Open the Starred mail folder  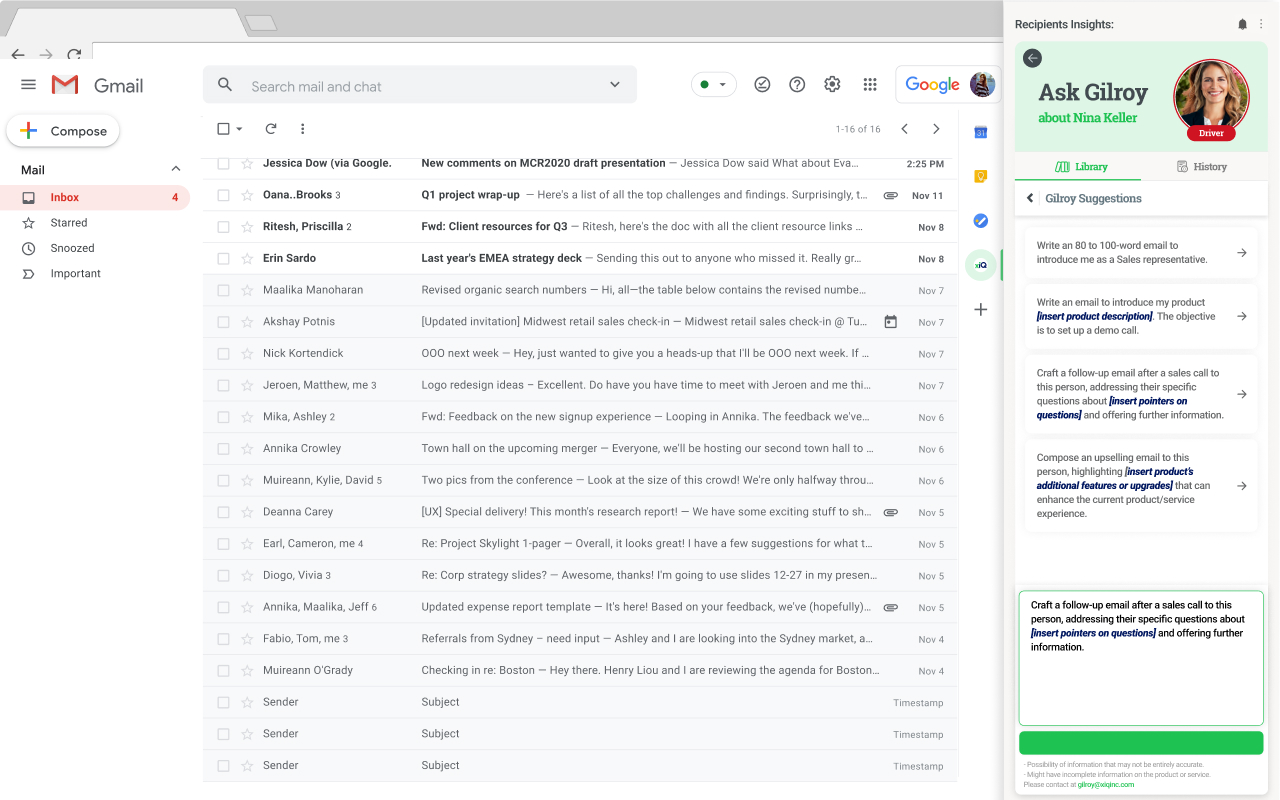(x=69, y=223)
